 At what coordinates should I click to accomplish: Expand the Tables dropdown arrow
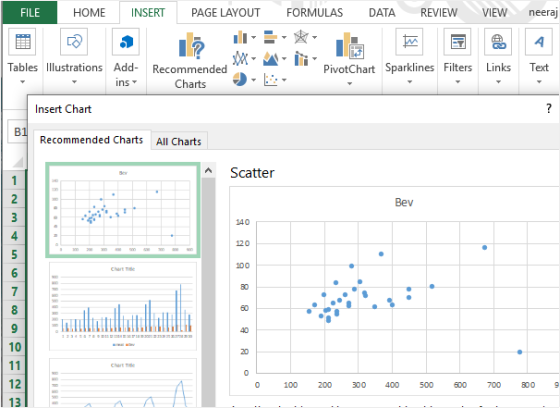tap(22, 82)
